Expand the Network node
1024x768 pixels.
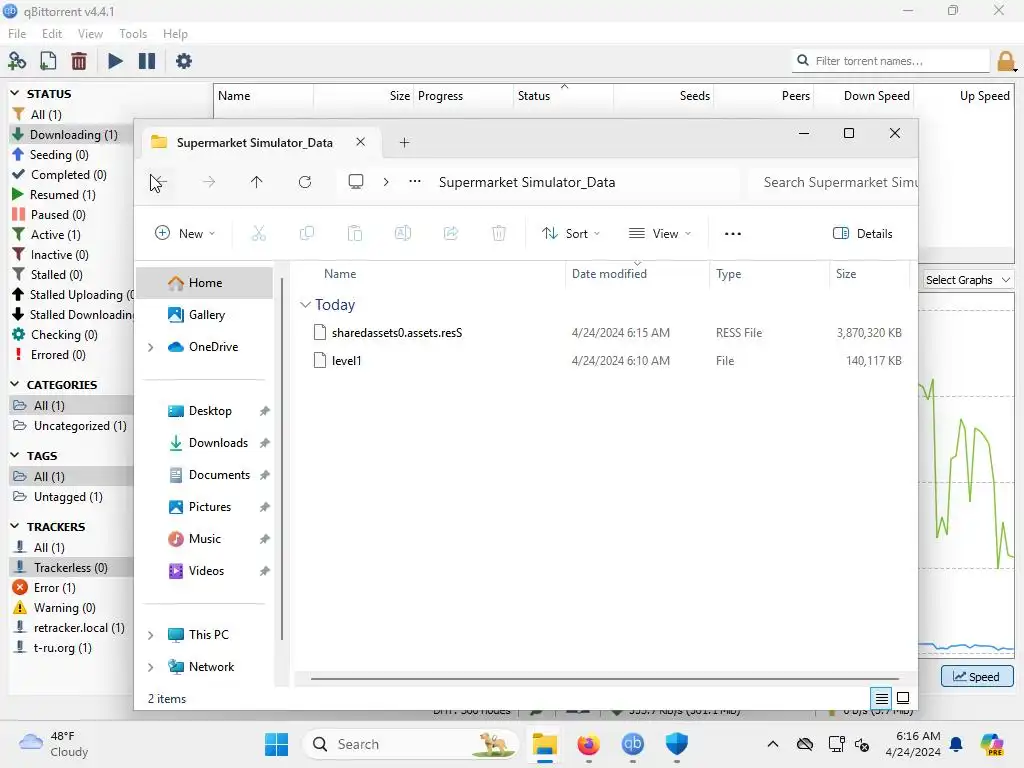pos(151,667)
